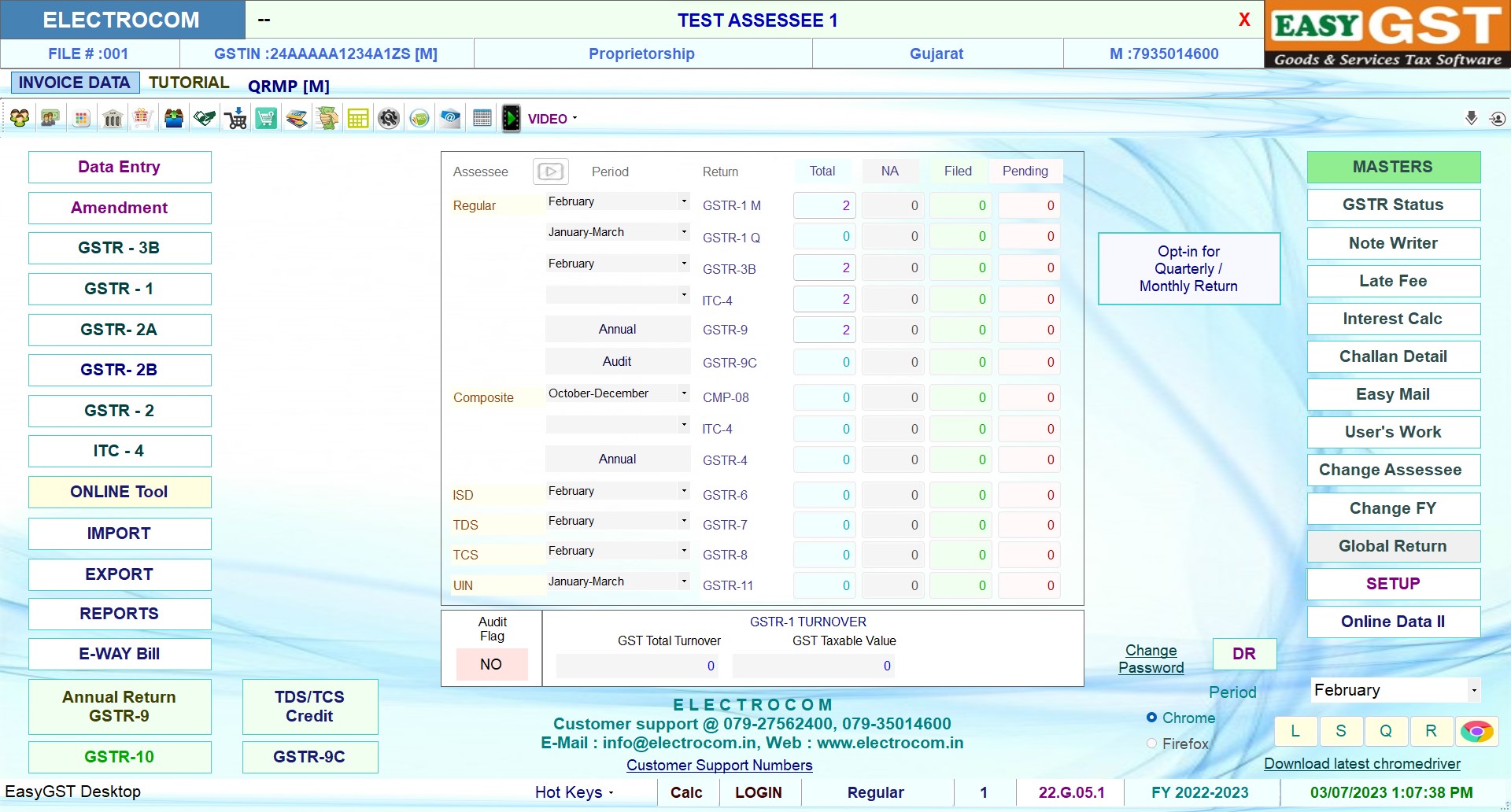Click the green MASTERS button
The height and width of the screenshot is (812, 1511).
pos(1393,167)
